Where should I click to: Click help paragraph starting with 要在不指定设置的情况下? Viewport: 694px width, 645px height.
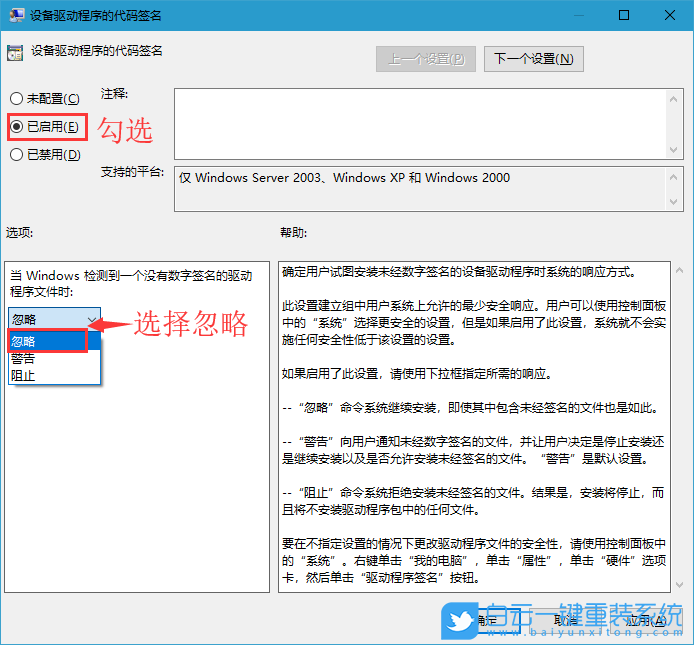474,560
